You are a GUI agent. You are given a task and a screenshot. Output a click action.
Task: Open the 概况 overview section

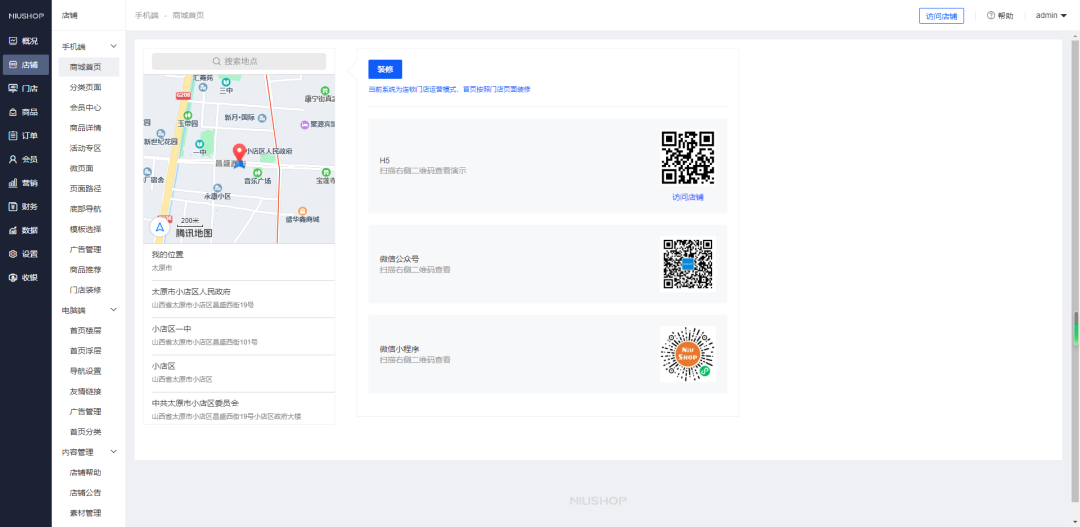click(25, 41)
